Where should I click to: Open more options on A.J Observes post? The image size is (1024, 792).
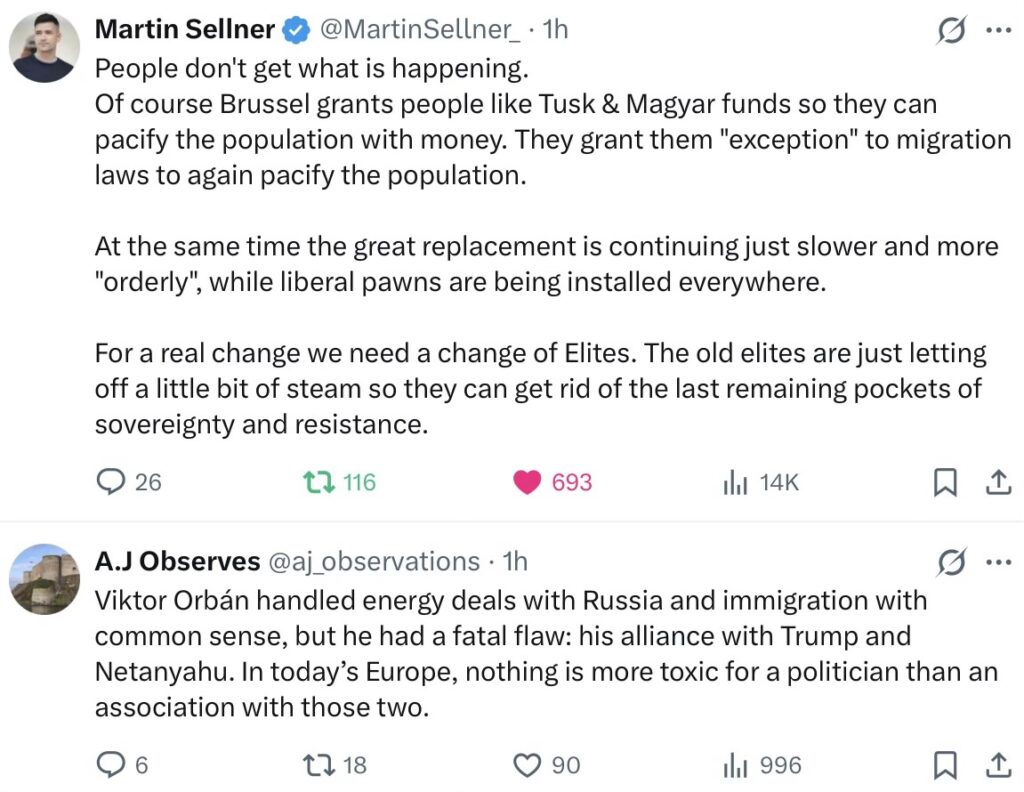pyautogui.click(x=998, y=563)
